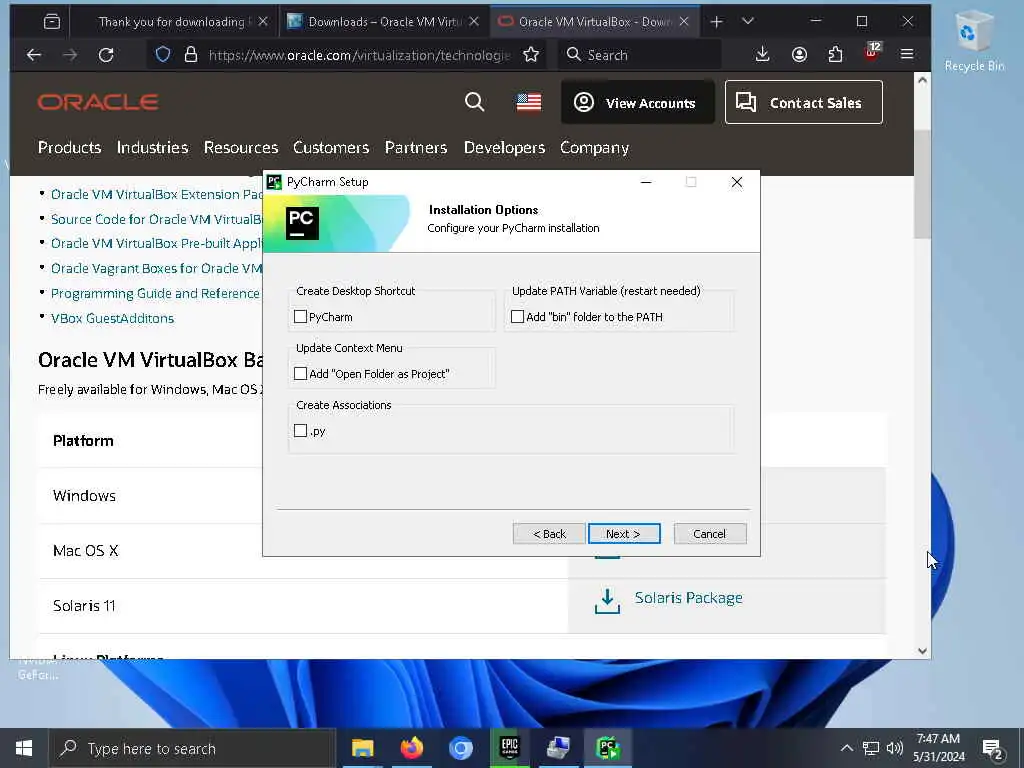The height and width of the screenshot is (768, 1024).
Task: Open the Recycle Bin on desktop
Action: tap(974, 39)
